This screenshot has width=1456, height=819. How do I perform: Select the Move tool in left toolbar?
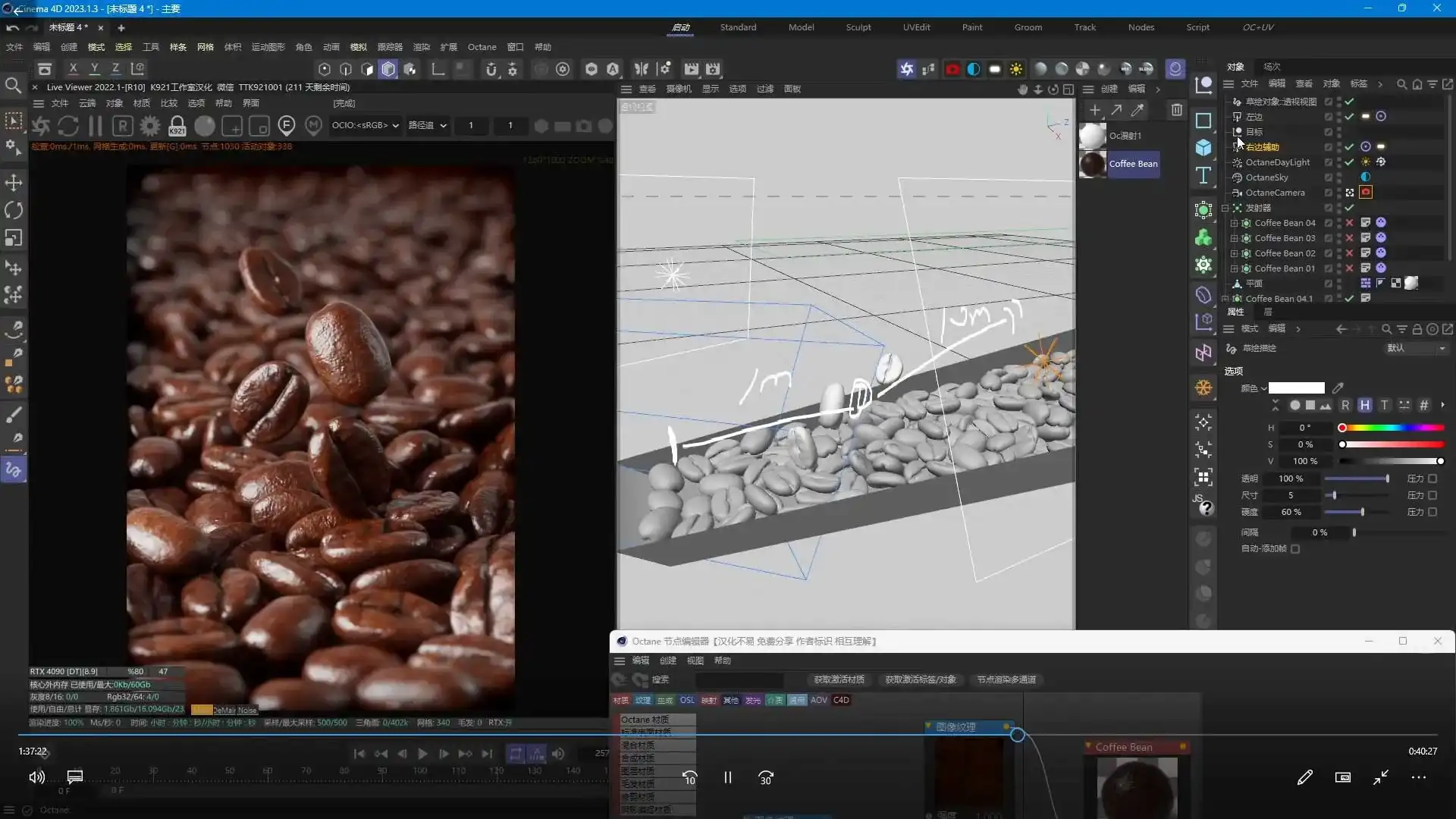pyautogui.click(x=14, y=182)
